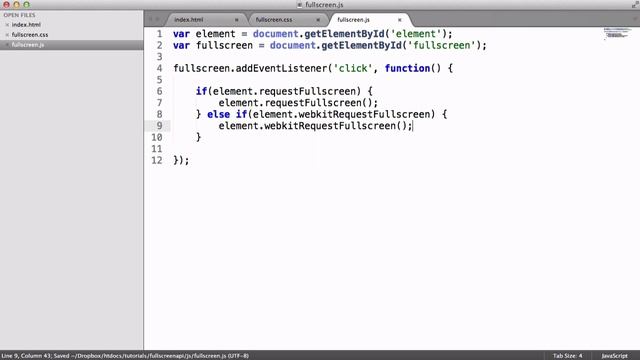Click the closing brace on line 10
This screenshot has height=360, width=640.
point(199,137)
